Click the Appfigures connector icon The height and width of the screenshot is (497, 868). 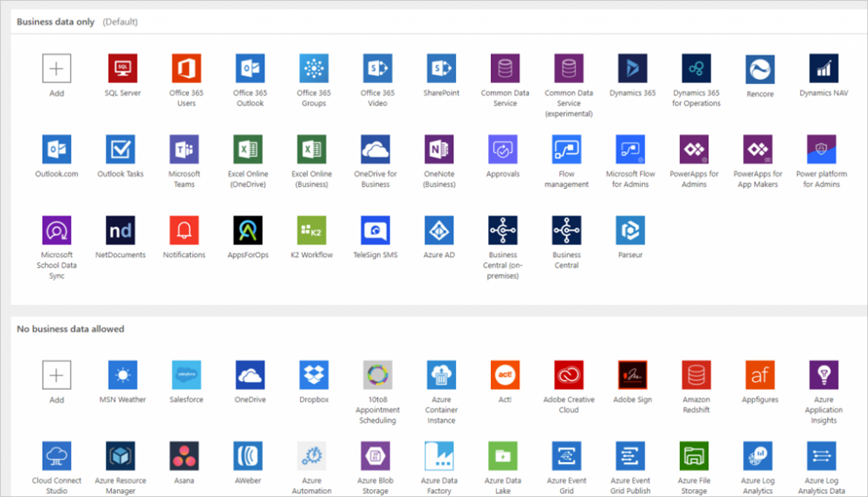(760, 375)
